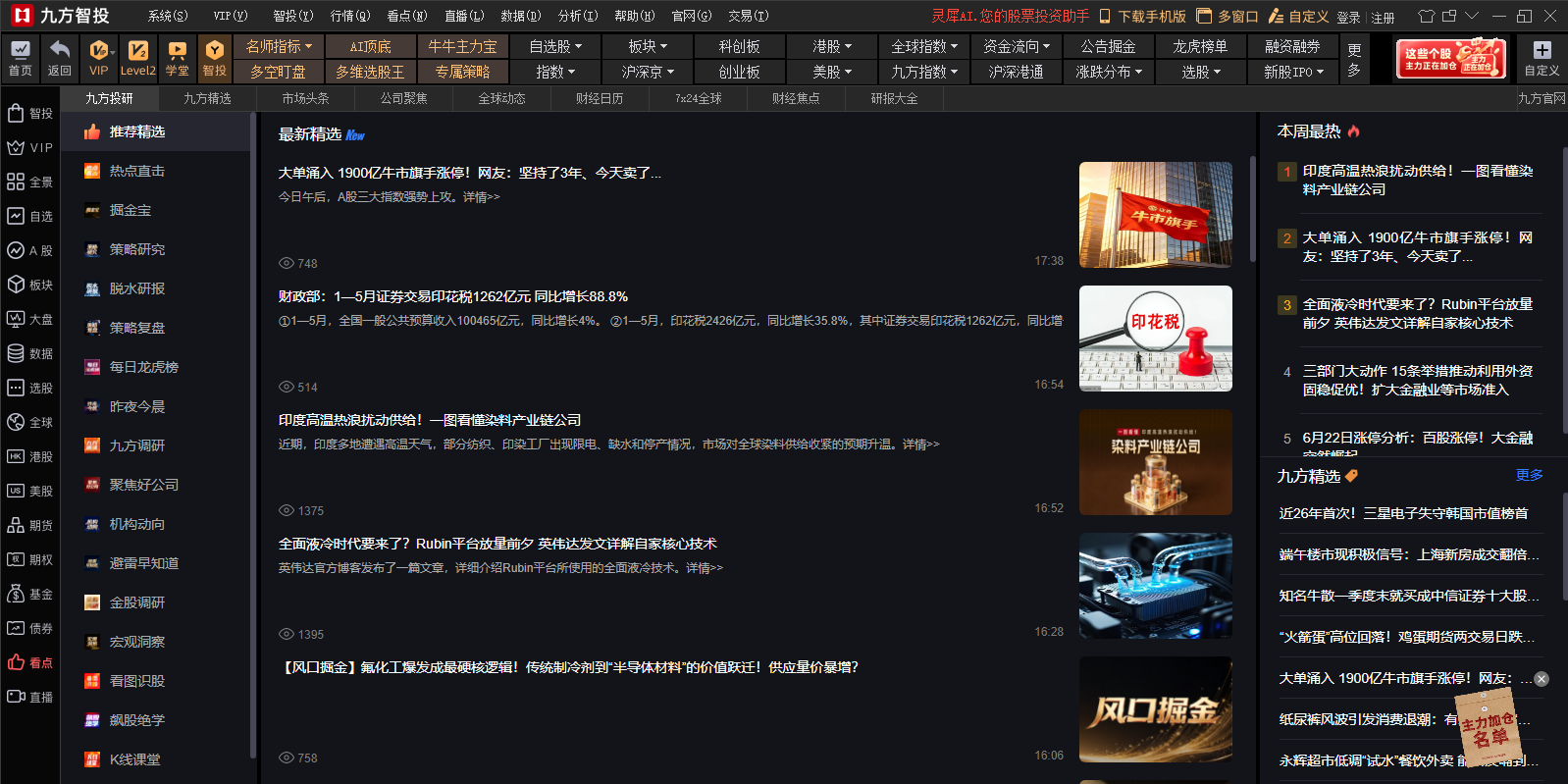Click the category list scrollbar

253,437
